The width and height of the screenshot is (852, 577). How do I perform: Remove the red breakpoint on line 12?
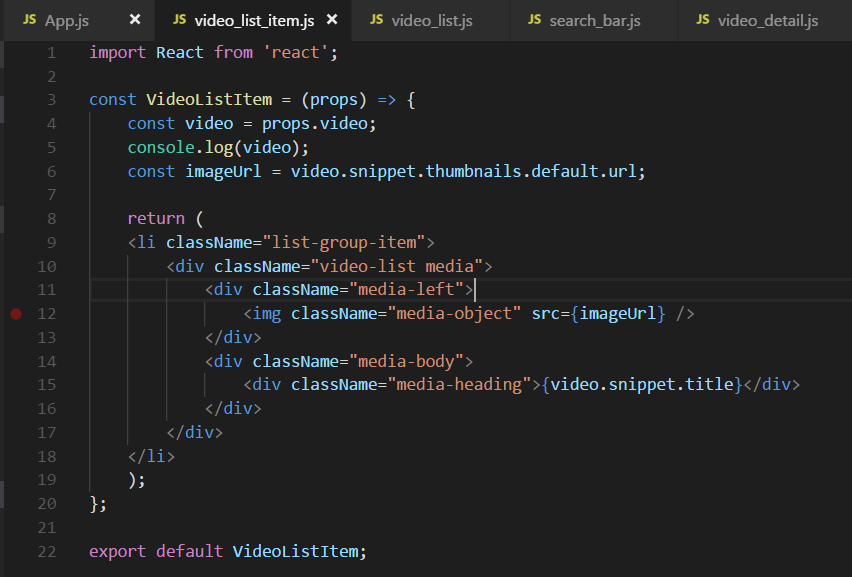[x=16, y=313]
